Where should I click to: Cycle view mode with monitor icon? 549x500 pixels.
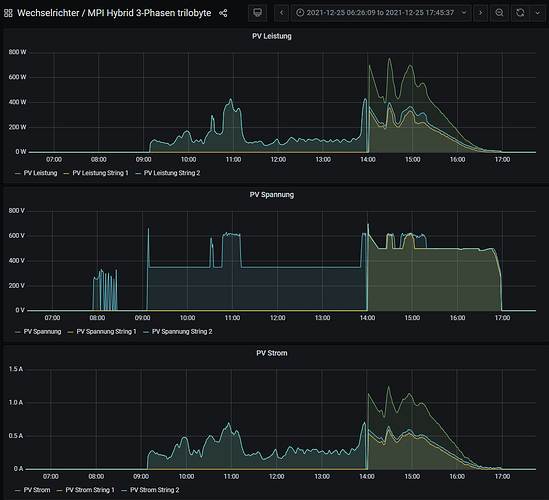[x=257, y=13]
